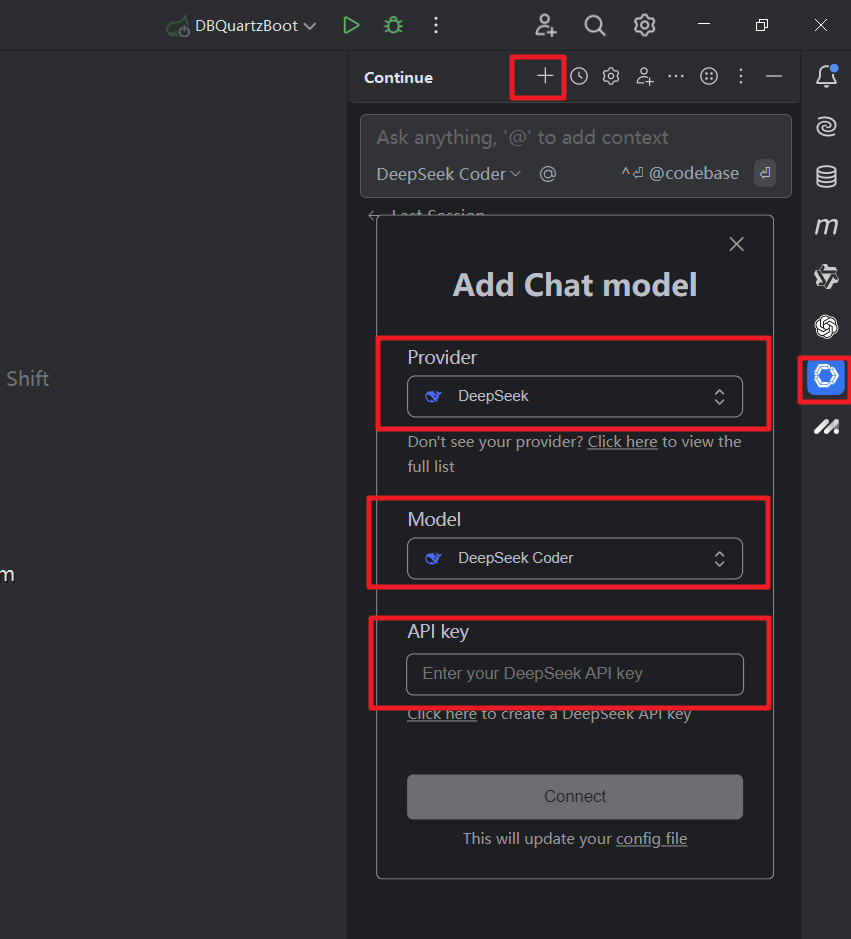This screenshot has height=939, width=851.
Task: Open Continue panel vertical options menu
Action: (741, 76)
